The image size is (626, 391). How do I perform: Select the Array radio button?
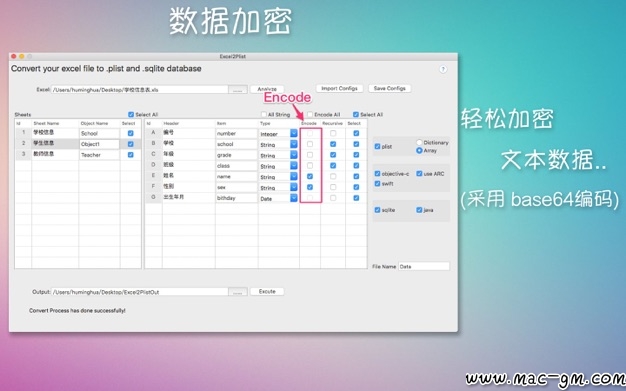(419, 151)
